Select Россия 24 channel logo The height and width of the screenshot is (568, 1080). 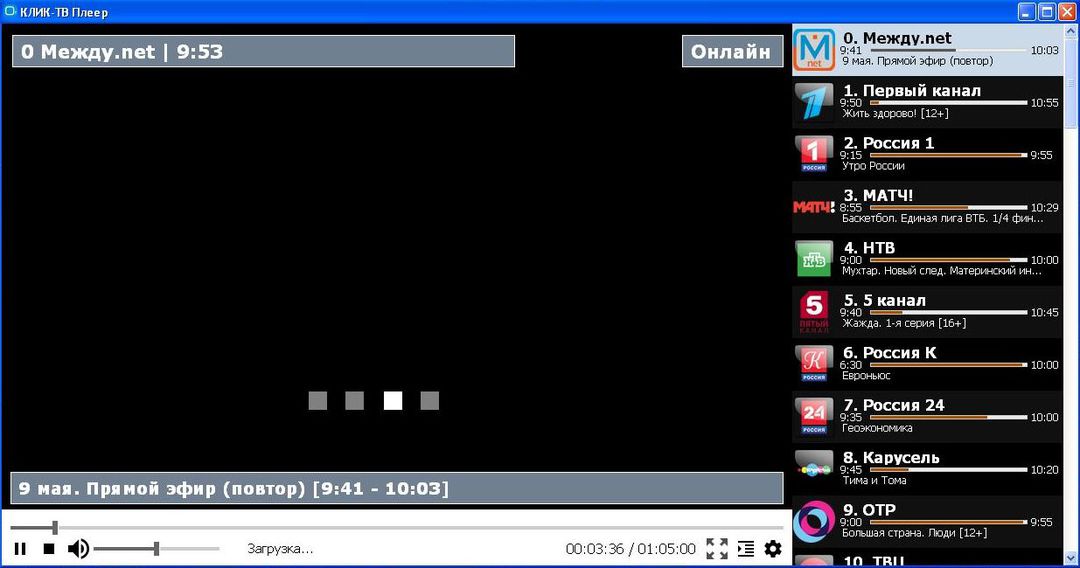click(813, 417)
